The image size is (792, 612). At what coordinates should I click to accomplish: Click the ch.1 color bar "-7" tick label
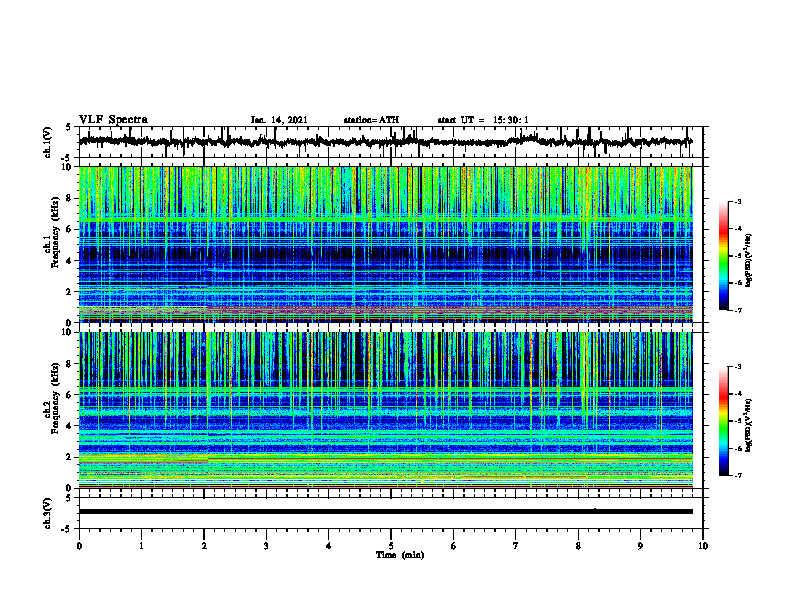(x=738, y=310)
